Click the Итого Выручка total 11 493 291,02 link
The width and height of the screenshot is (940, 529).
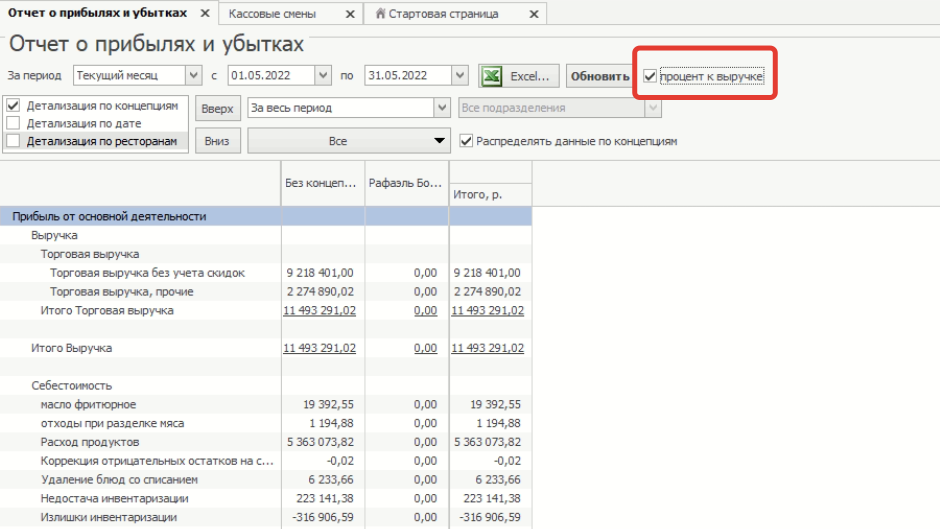click(487, 348)
